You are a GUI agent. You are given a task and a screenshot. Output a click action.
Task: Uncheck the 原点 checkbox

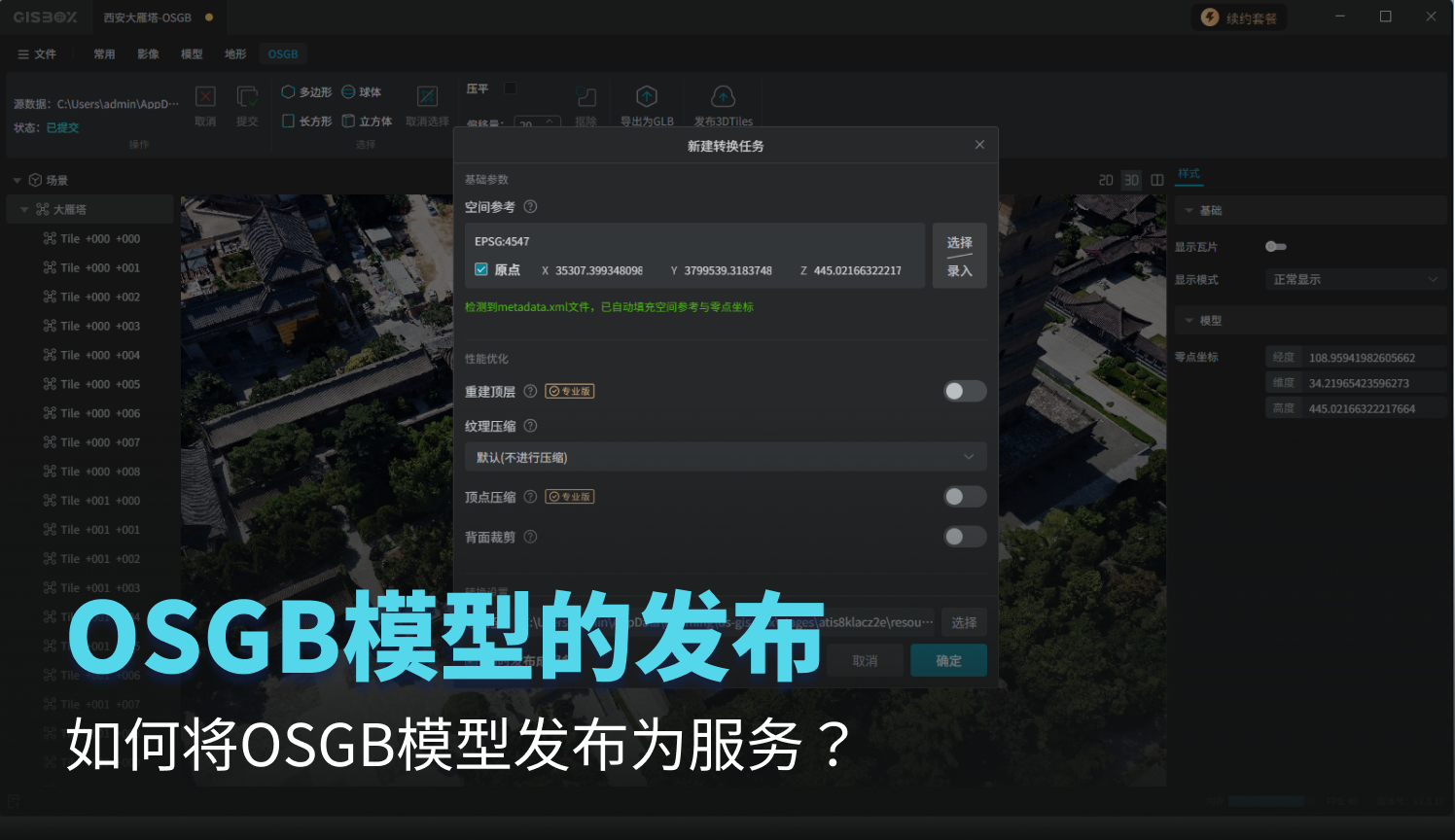tap(481, 270)
